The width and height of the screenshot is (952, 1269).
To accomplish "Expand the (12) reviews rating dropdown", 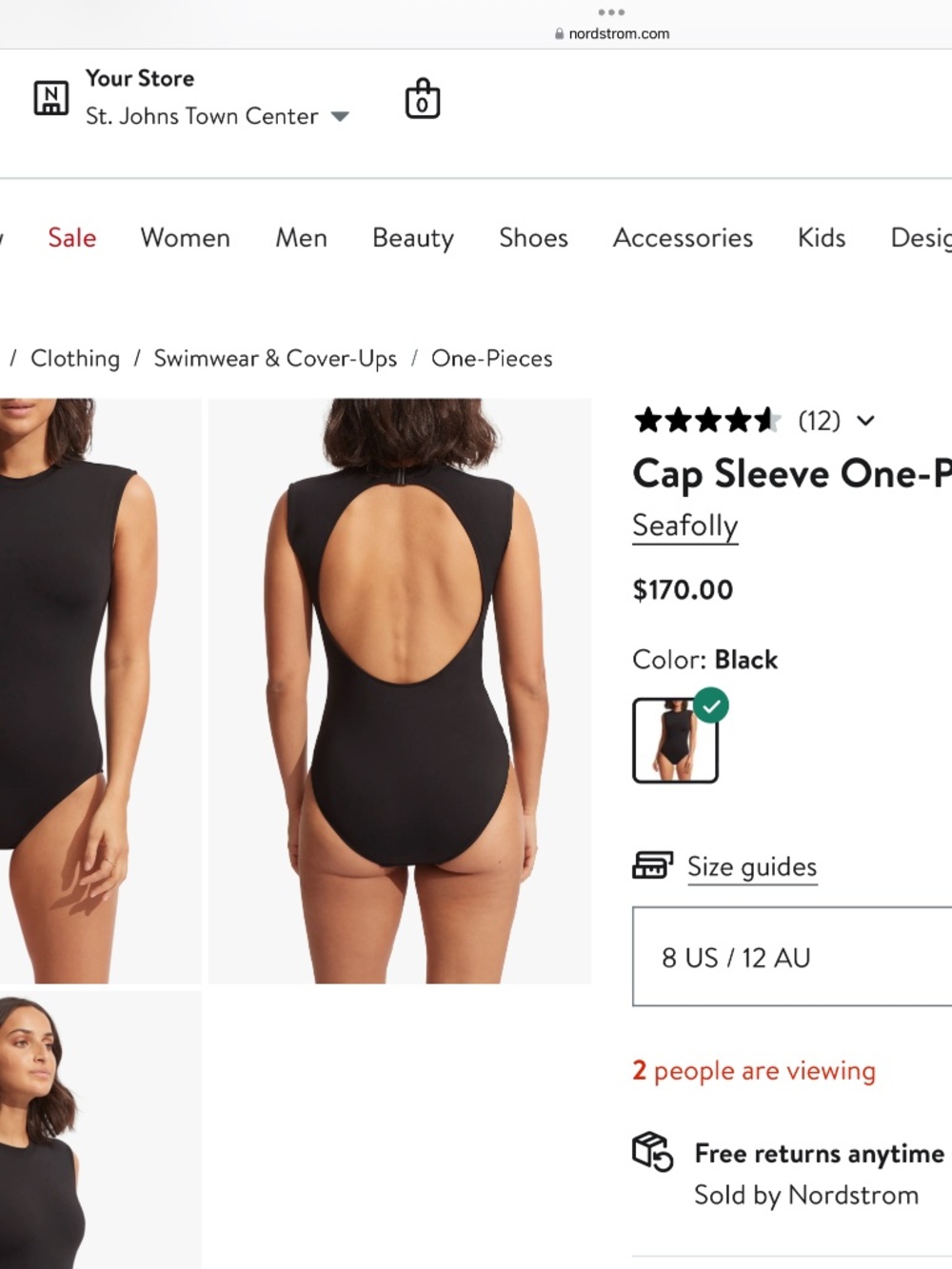I will coord(865,422).
